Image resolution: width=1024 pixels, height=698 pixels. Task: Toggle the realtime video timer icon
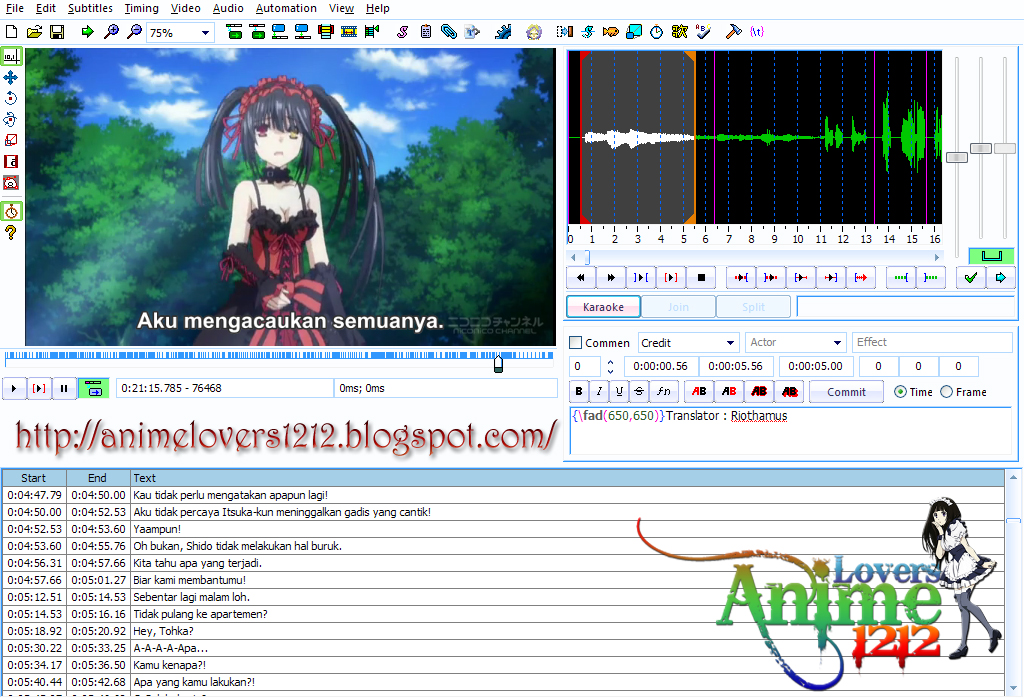[x=11, y=211]
